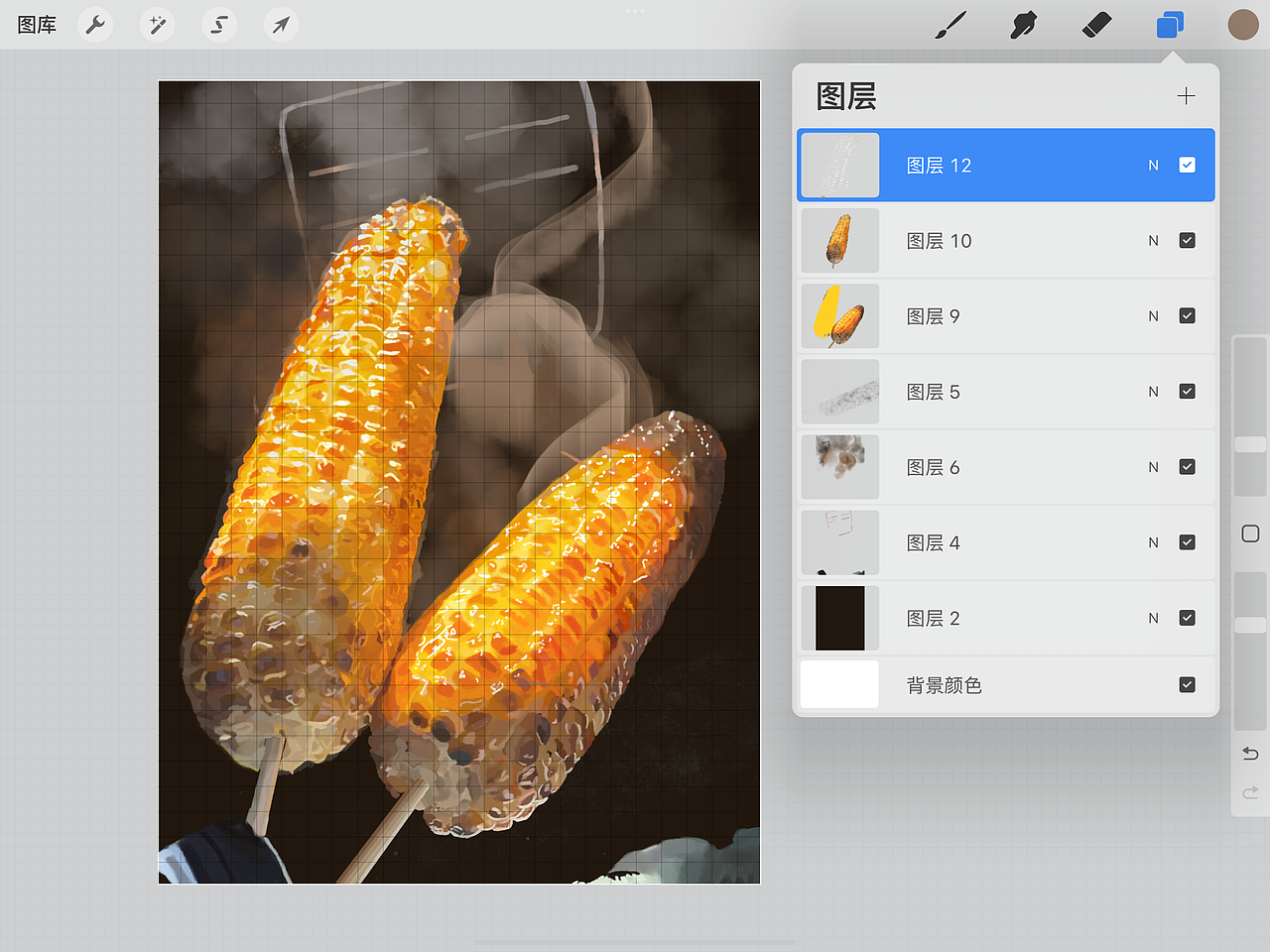Screen dimensions: 1270x952
Task: Open blend mode N for 图层 6
Action: (x=1153, y=467)
